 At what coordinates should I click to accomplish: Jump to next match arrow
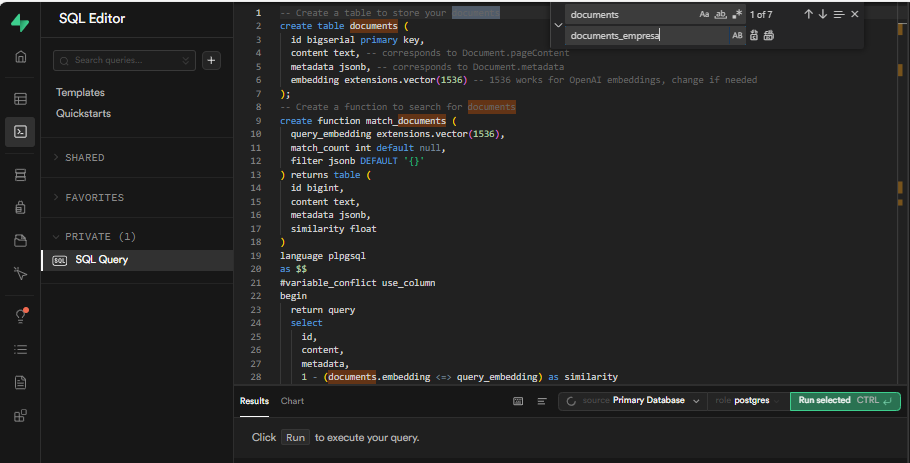823,15
